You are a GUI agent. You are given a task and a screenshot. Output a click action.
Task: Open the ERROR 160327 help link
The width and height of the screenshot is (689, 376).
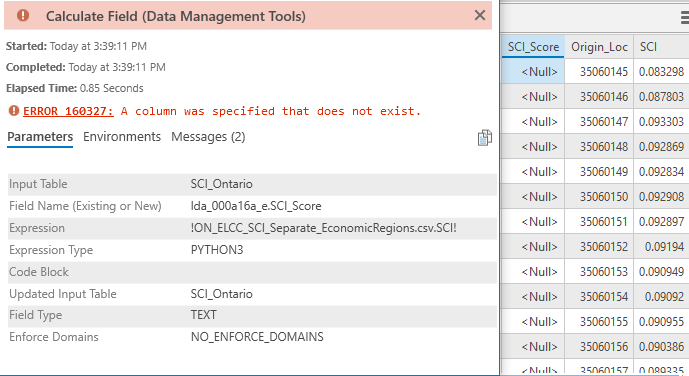(x=68, y=111)
